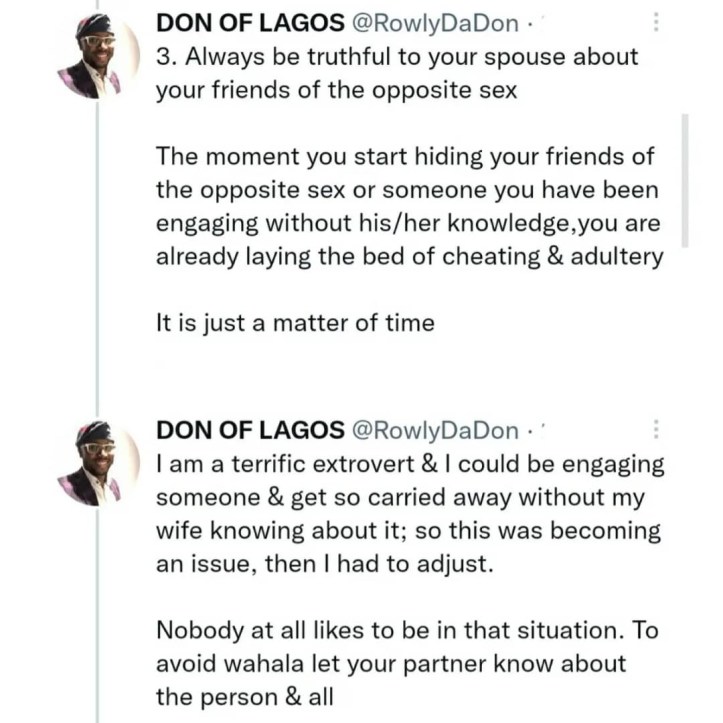Click the line 'It is just a matter of time'
Image resolution: width=723 pixels, height=723 pixels.
pyautogui.click(x=295, y=323)
